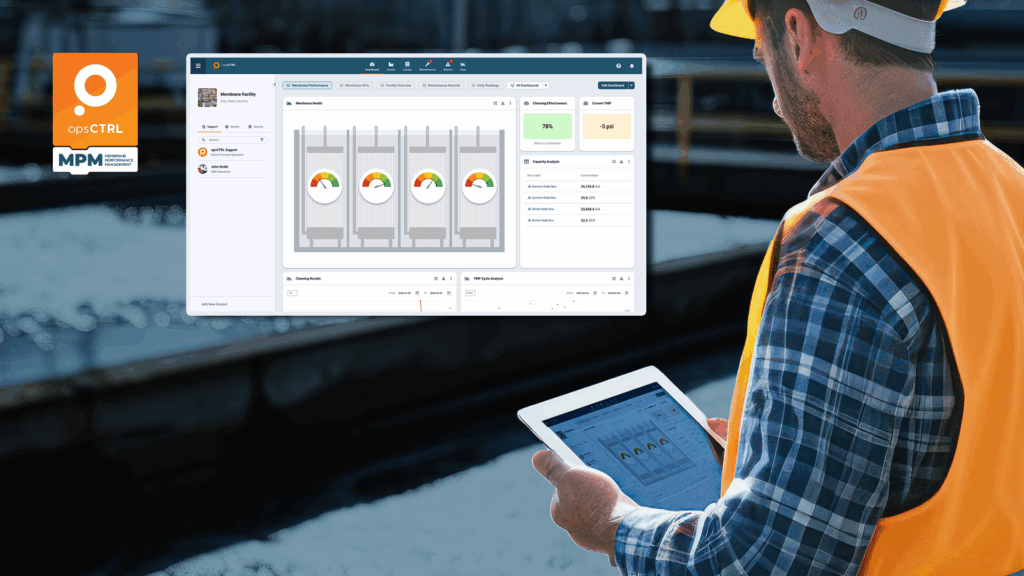Viewport: 1024px width, 576px height.
Task: Click the help question mark icon
Action: 618,66
